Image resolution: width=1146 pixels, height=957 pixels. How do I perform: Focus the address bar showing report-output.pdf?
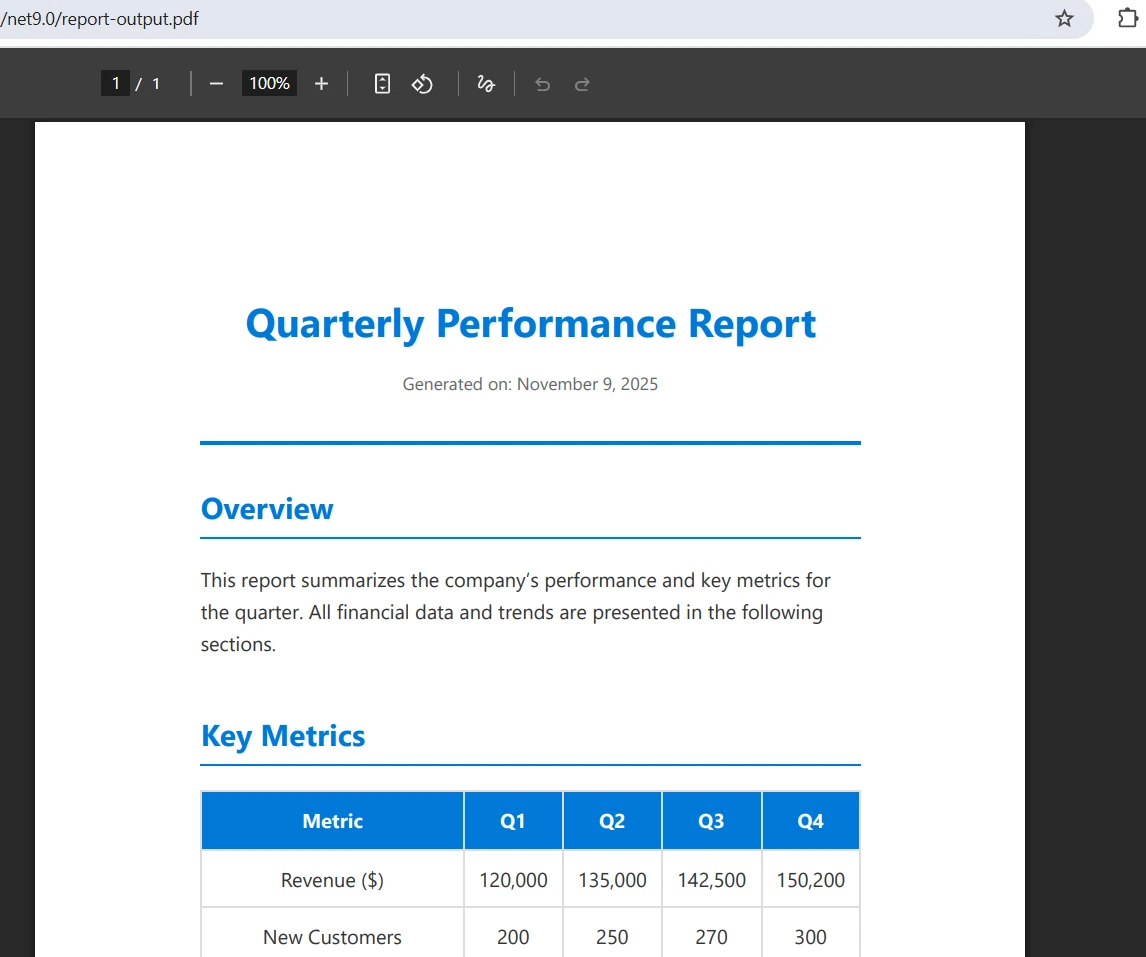click(500, 19)
